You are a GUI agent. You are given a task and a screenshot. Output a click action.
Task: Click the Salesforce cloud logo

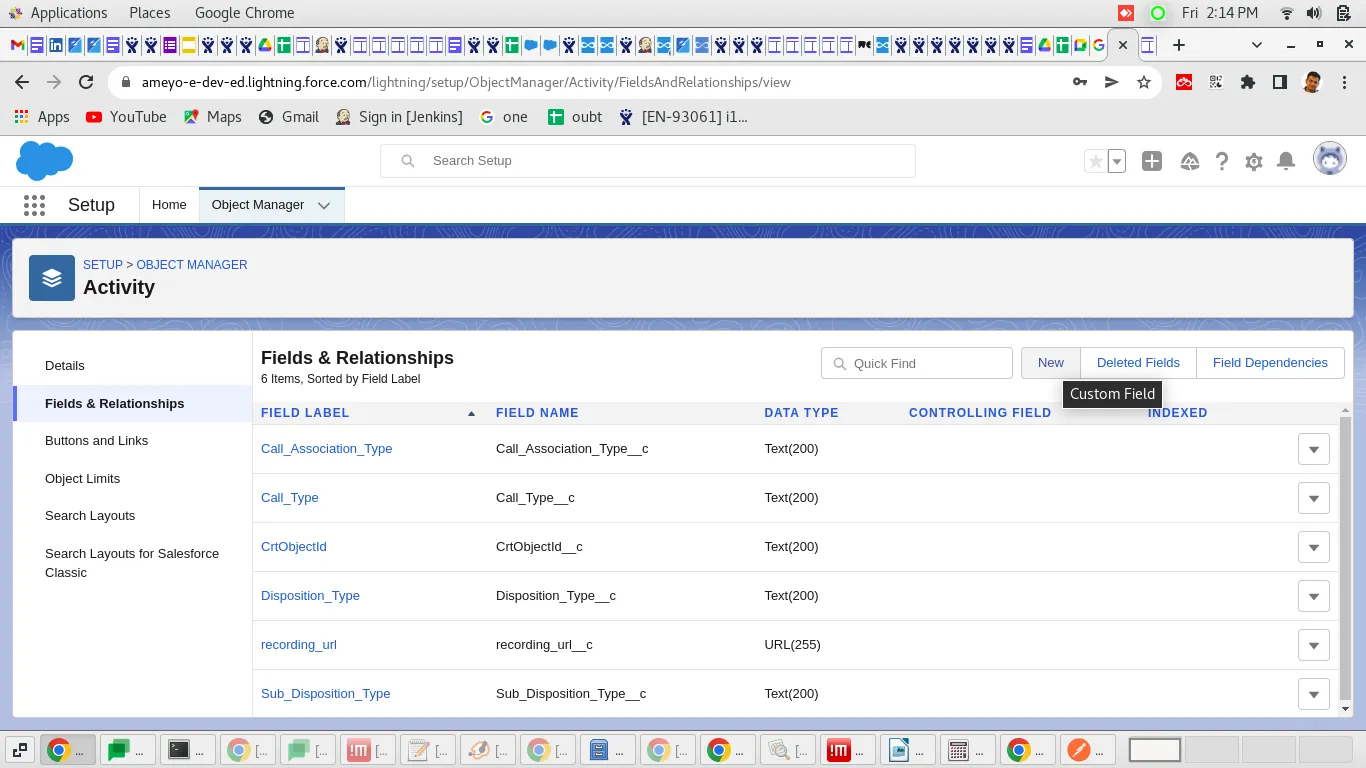click(x=45, y=161)
